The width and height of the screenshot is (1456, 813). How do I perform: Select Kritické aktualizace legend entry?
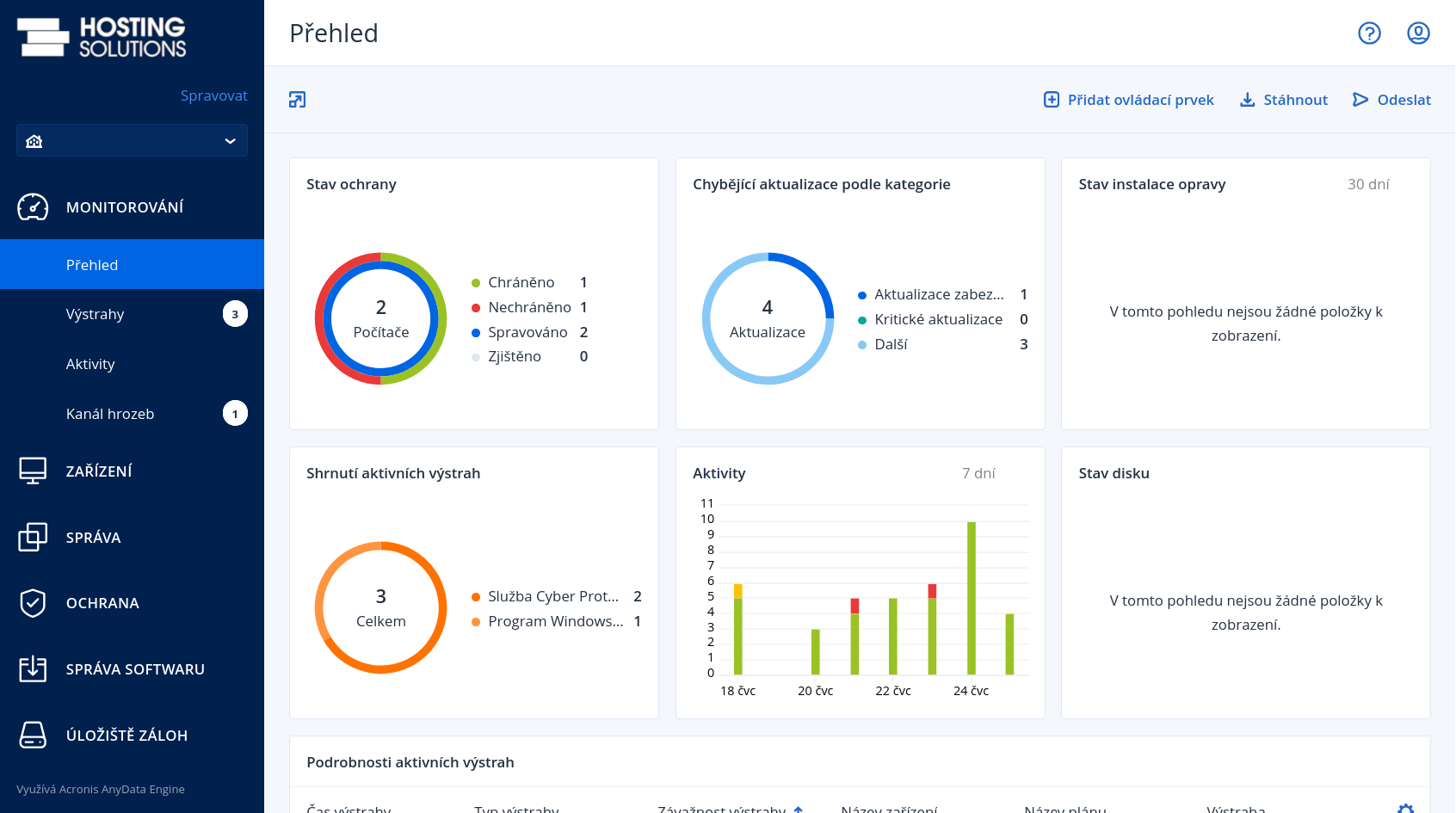(943, 319)
